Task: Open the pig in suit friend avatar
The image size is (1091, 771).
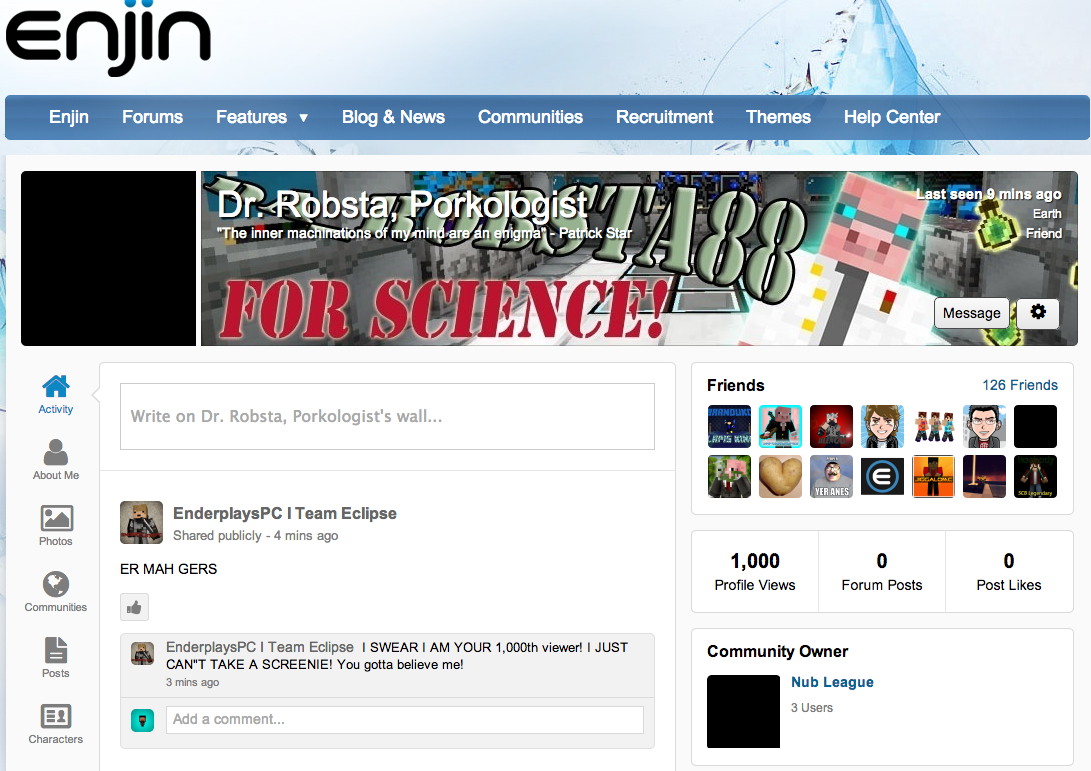Action: pos(729,477)
